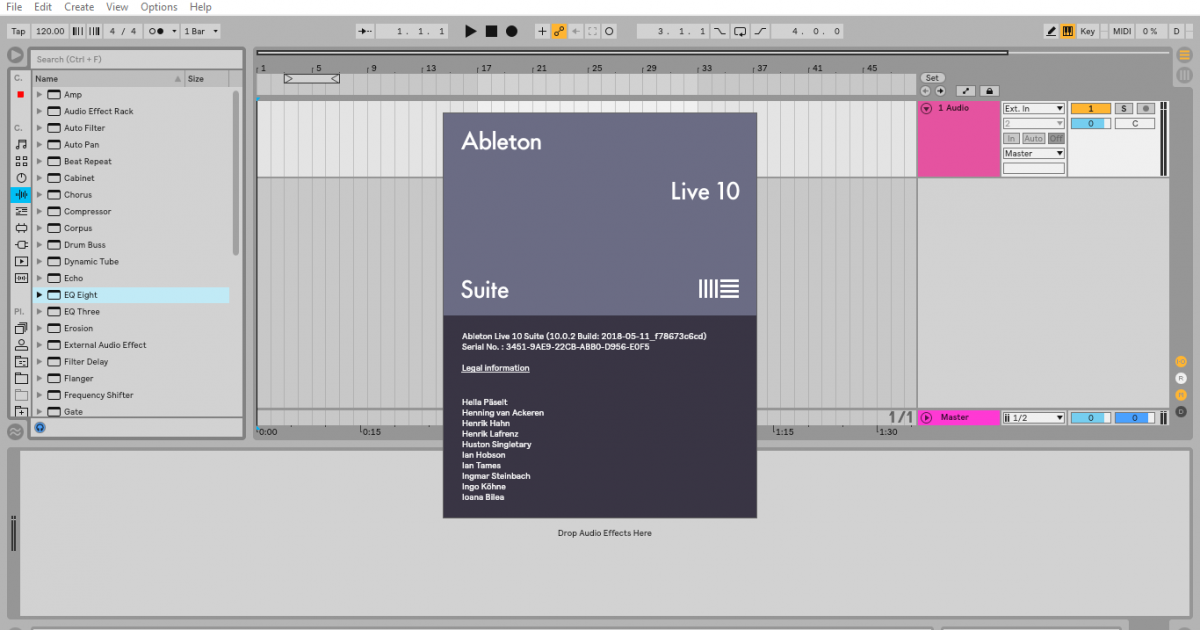This screenshot has height=630, width=1200.
Task: Arm the Arrangement Record button
Action: pyautogui.click(x=511, y=31)
